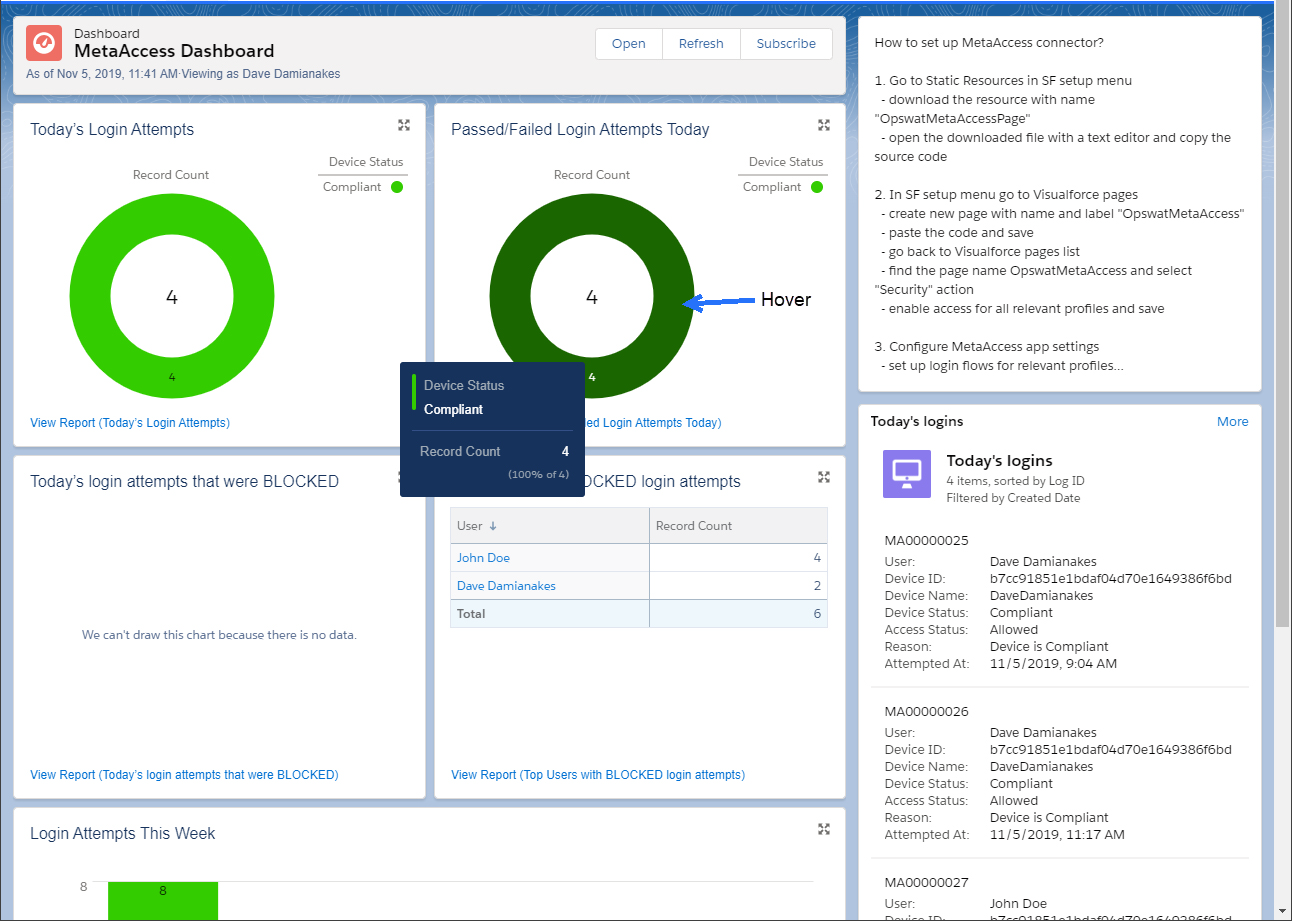Click Dave Damianakes' record count 2
1292x921 pixels.
(817, 586)
